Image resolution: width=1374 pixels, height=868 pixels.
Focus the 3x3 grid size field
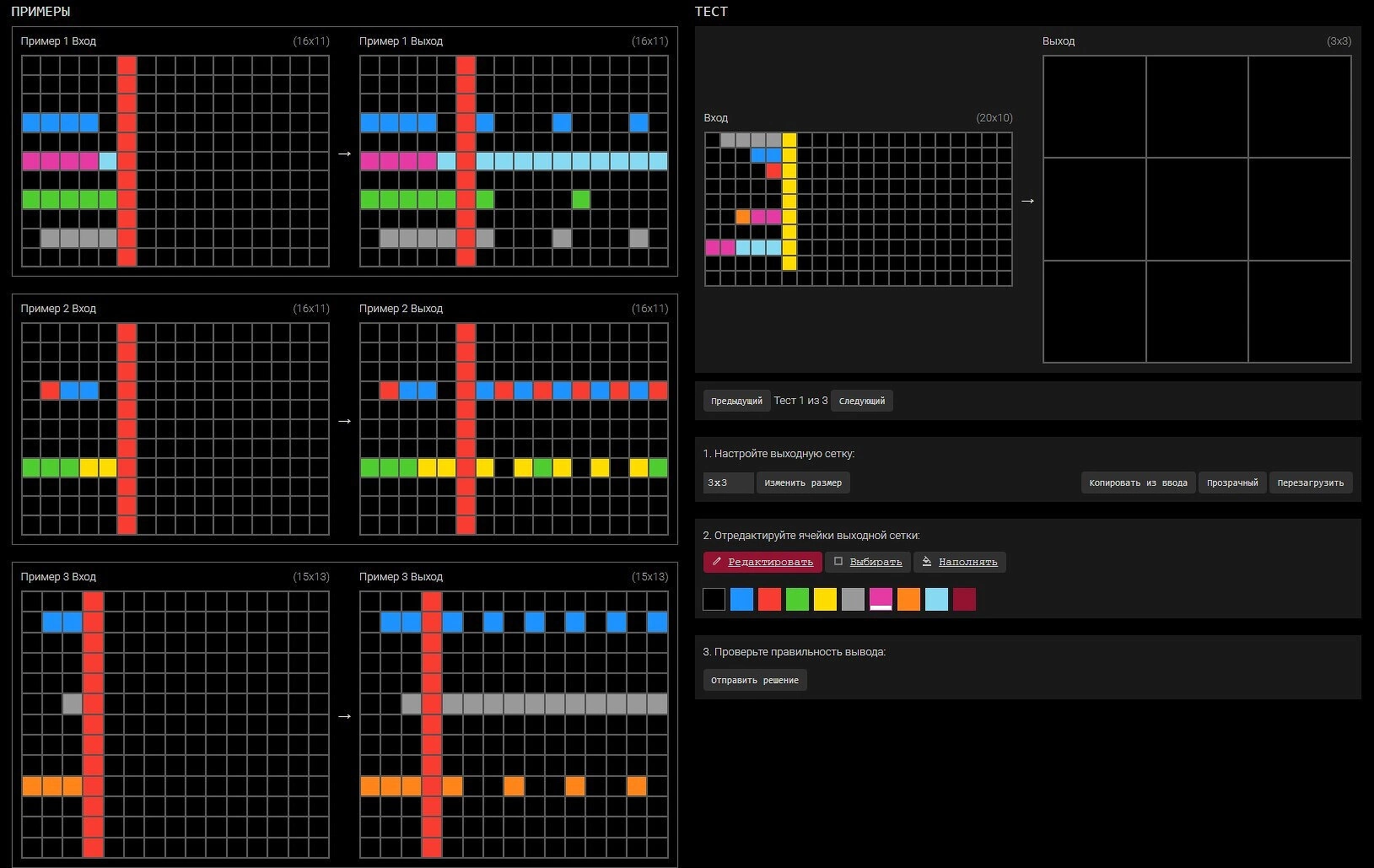point(727,483)
